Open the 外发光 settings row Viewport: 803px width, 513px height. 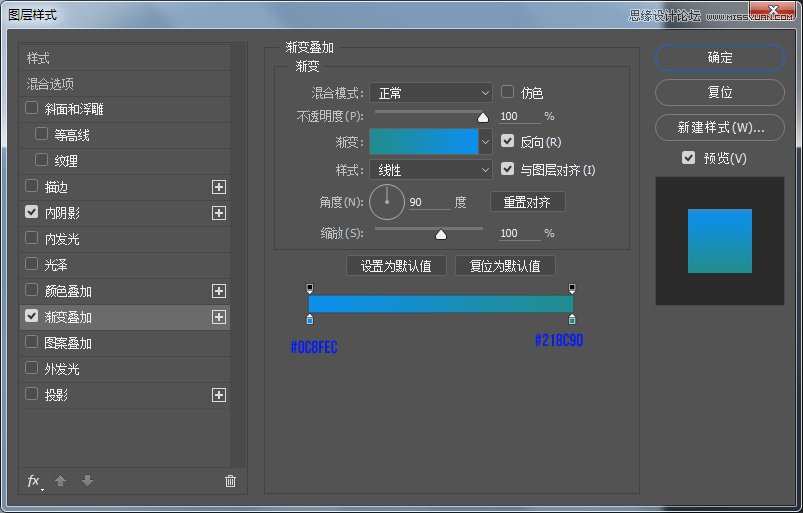point(124,369)
